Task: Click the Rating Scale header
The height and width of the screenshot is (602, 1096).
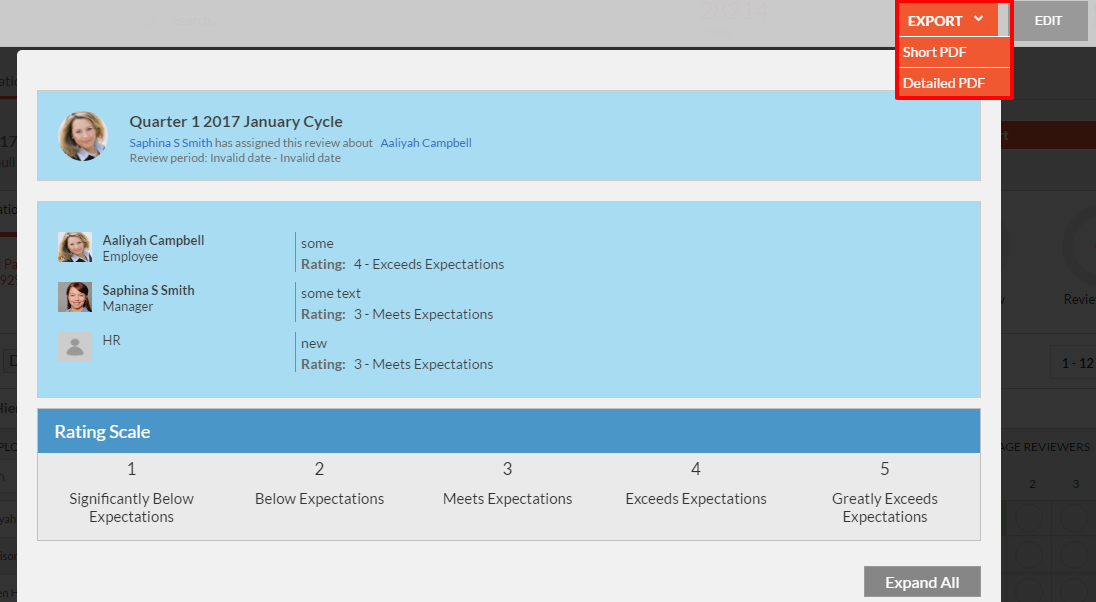Action: (x=509, y=431)
